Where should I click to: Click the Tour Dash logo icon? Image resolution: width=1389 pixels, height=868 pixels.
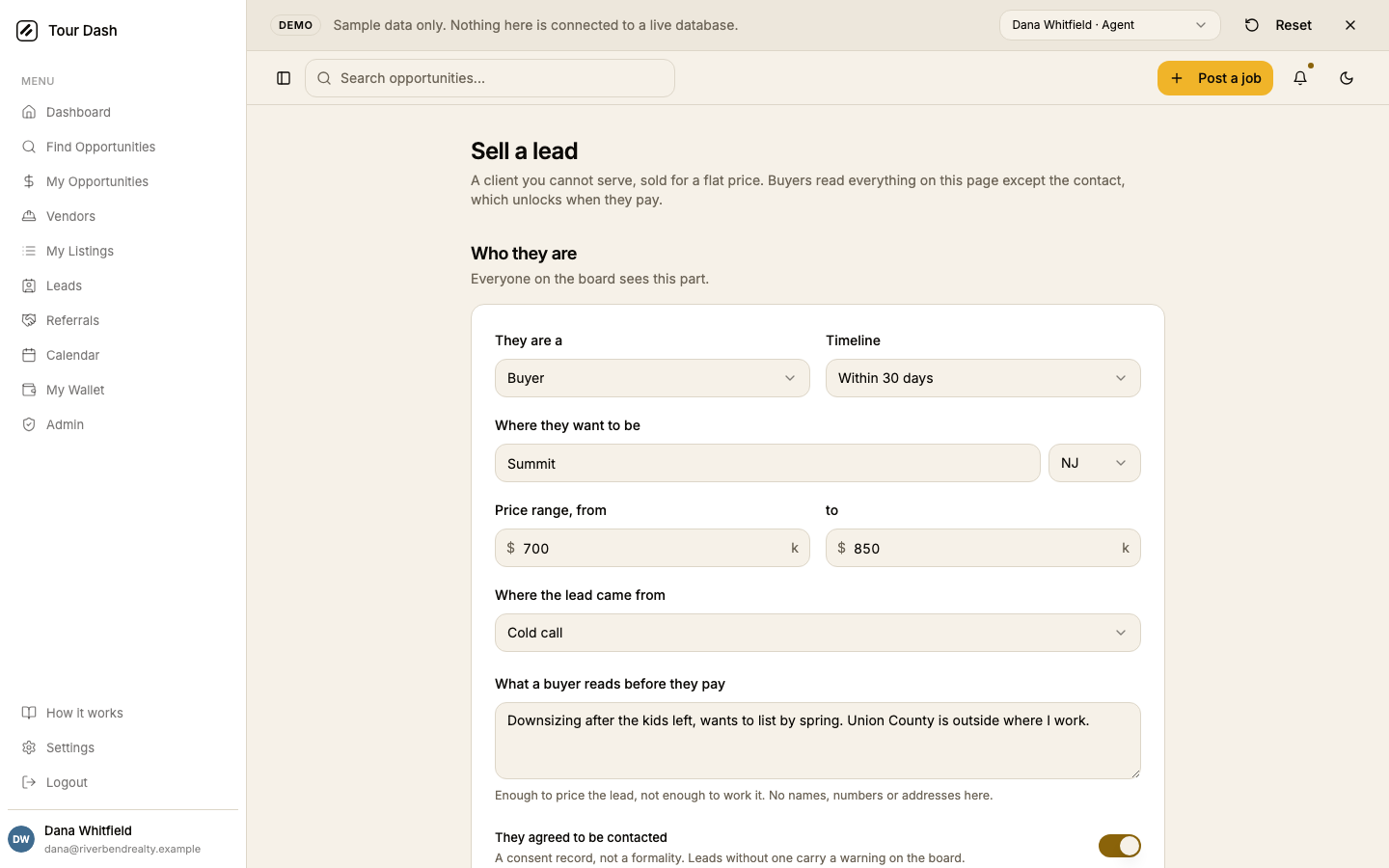[x=27, y=31]
